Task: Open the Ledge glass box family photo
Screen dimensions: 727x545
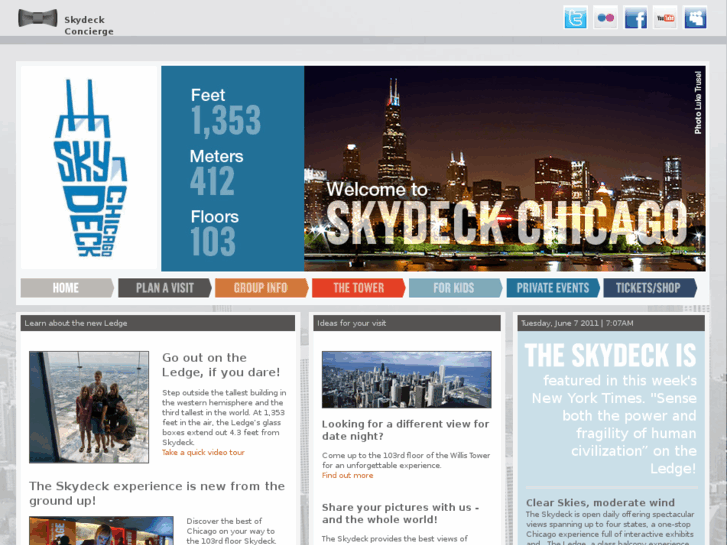Action: [89, 407]
